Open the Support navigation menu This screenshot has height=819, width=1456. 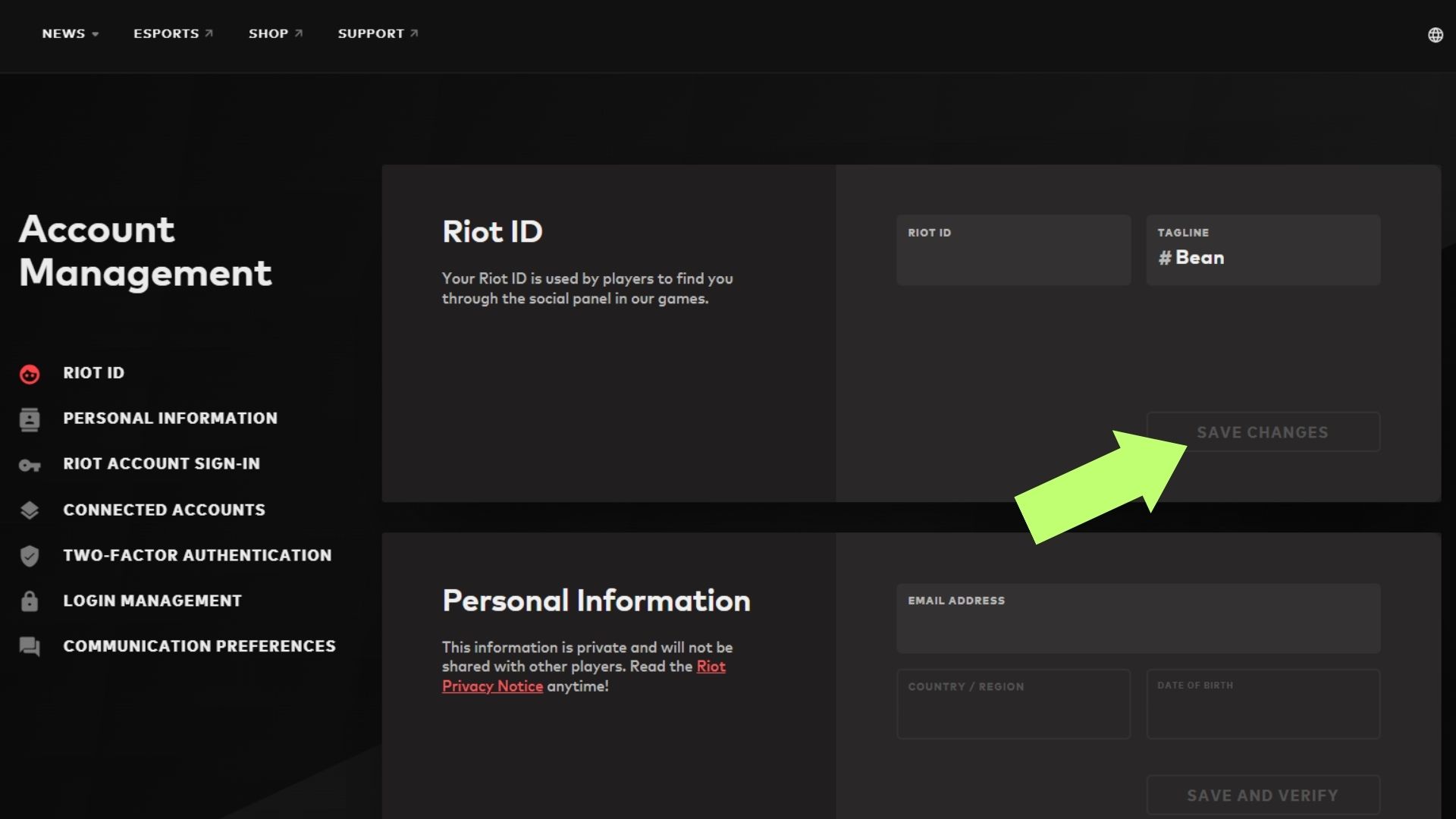click(378, 33)
